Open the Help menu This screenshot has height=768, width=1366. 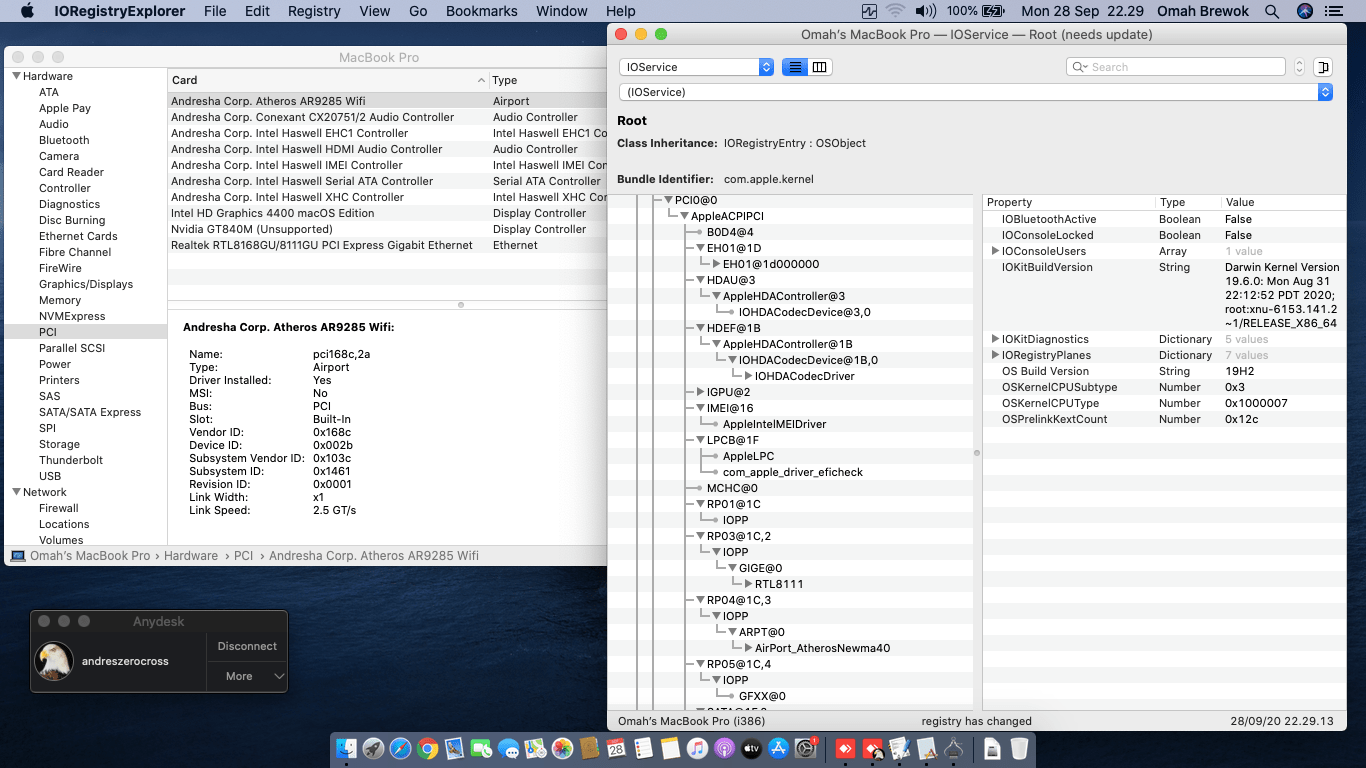pyautogui.click(x=621, y=11)
